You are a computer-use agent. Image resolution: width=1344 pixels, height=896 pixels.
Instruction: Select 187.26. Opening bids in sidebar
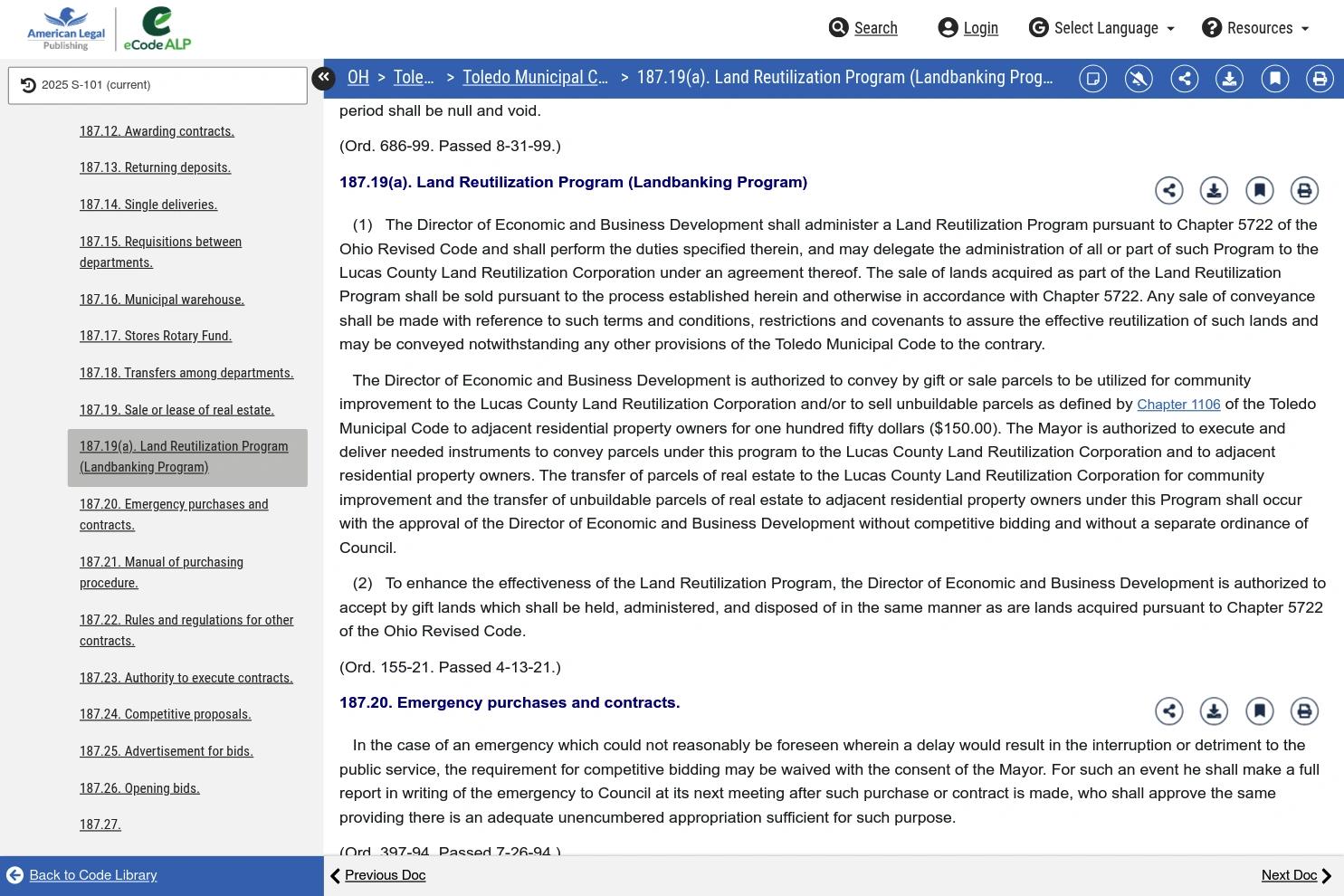tap(139, 788)
